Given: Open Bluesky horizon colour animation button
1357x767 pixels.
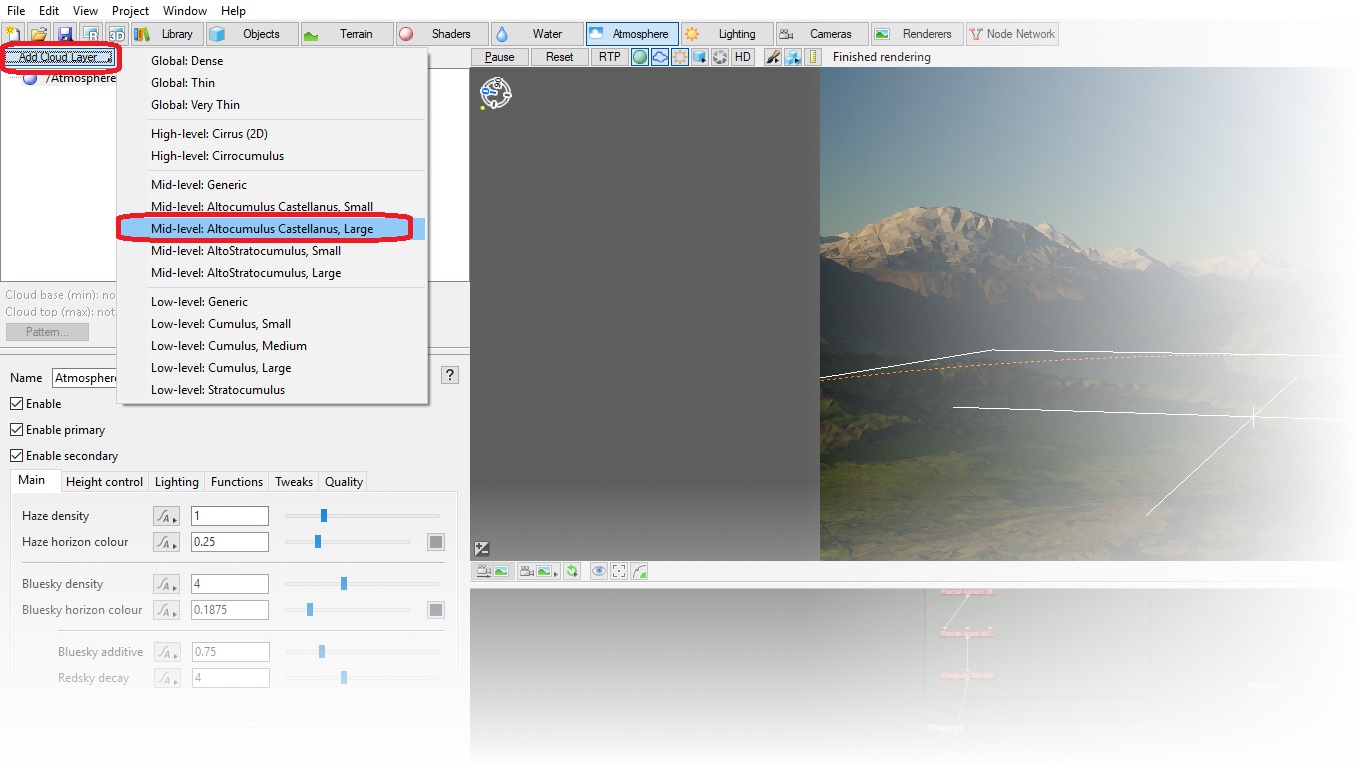Looking at the screenshot, I should [x=166, y=610].
